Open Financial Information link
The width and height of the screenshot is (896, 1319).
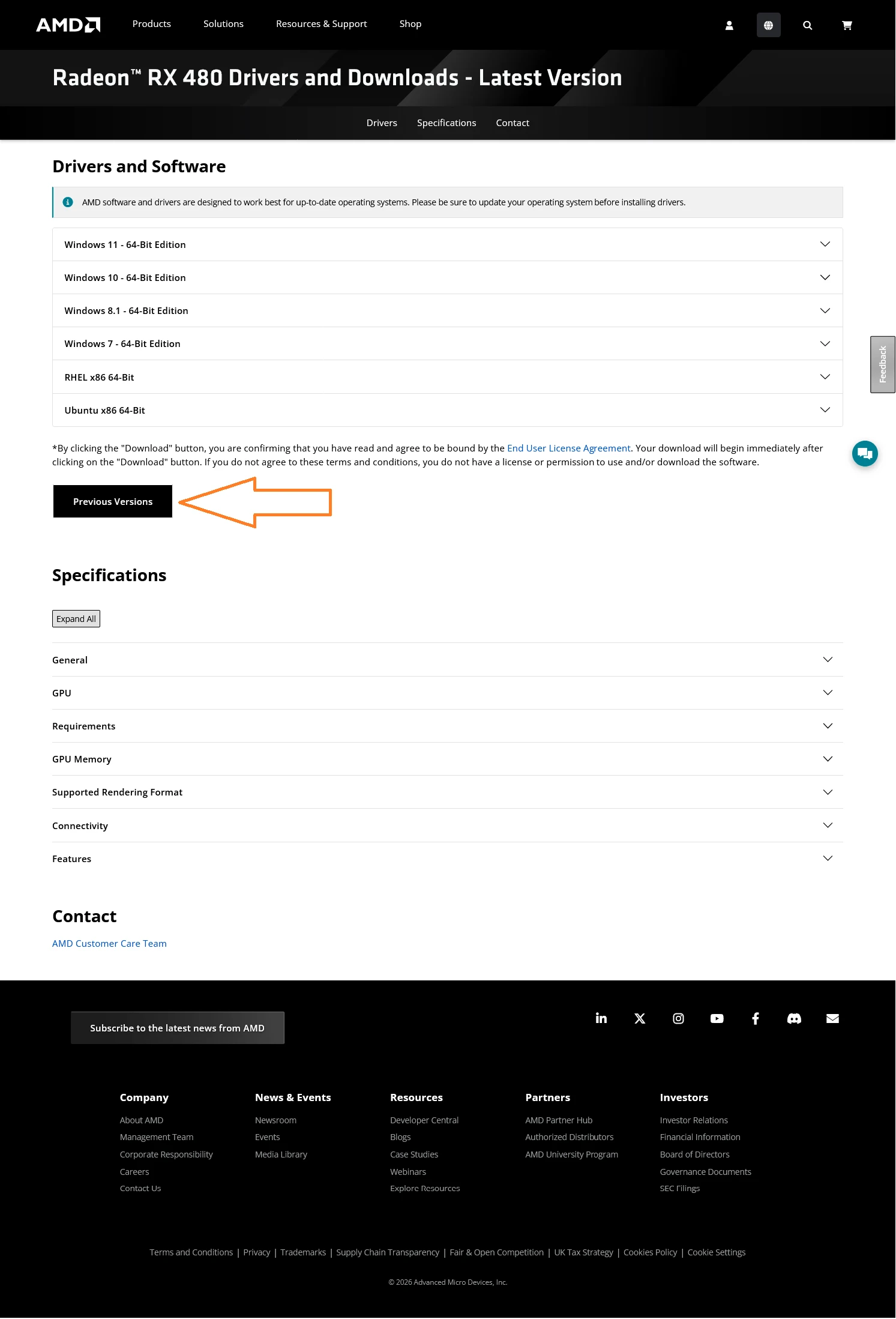coord(700,1136)
